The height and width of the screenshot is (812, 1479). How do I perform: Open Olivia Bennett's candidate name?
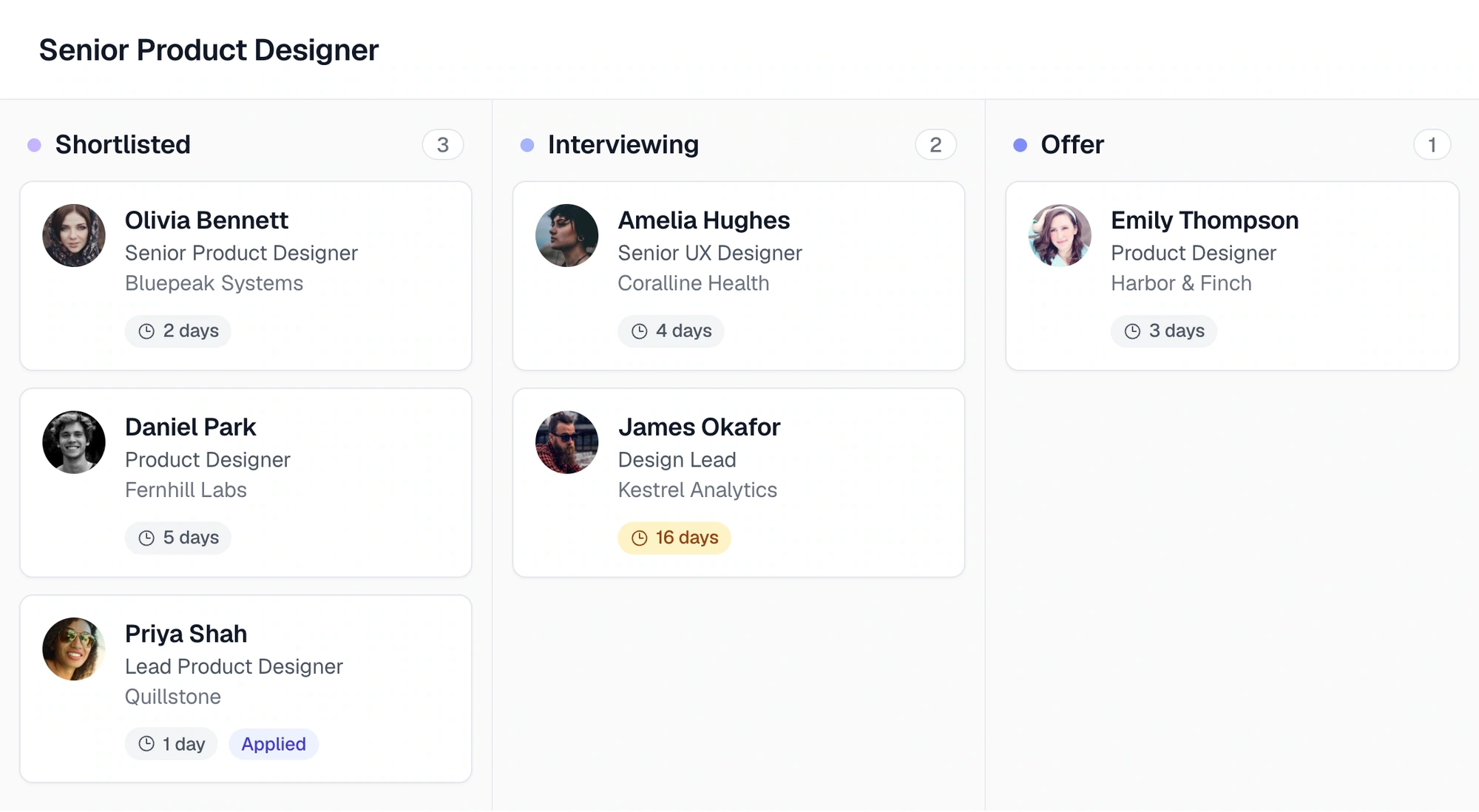(x=206, y=220)
